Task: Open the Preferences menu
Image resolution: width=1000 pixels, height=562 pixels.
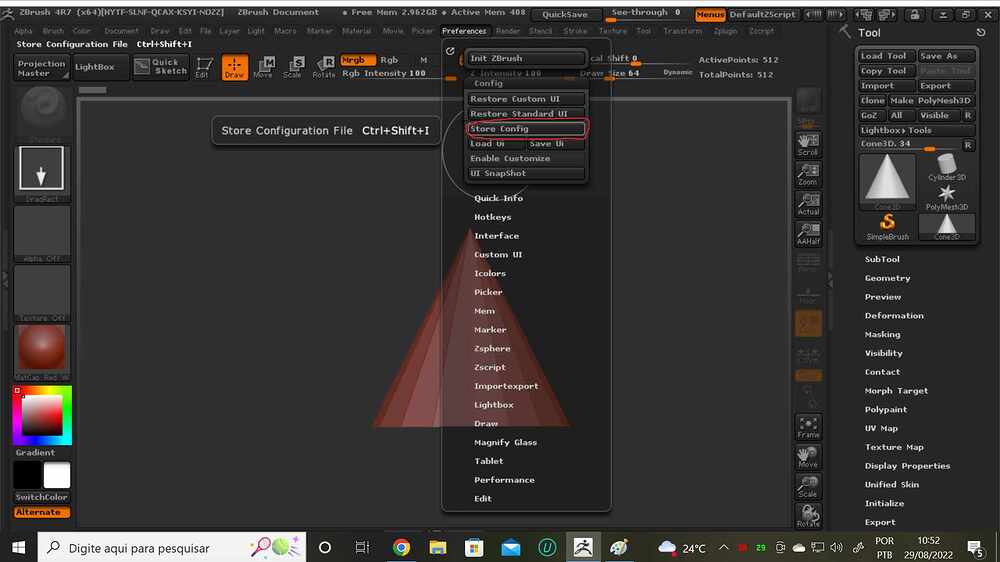Action: coord(464,31)
